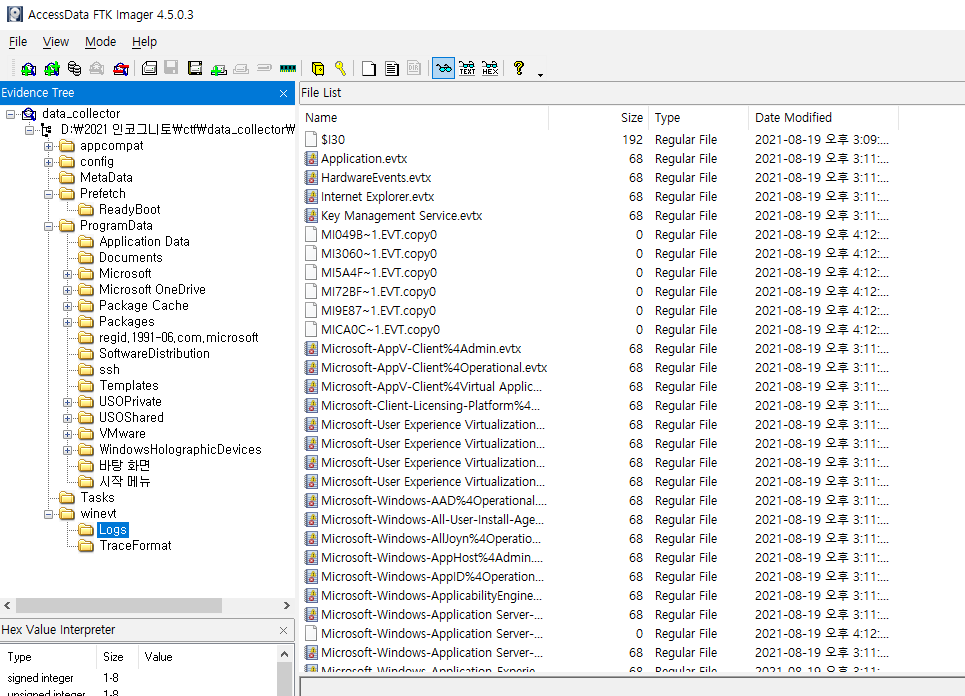Viewport: 965px width, 696px height.
Task: Click the $I30 file icon
Action: 311,140
